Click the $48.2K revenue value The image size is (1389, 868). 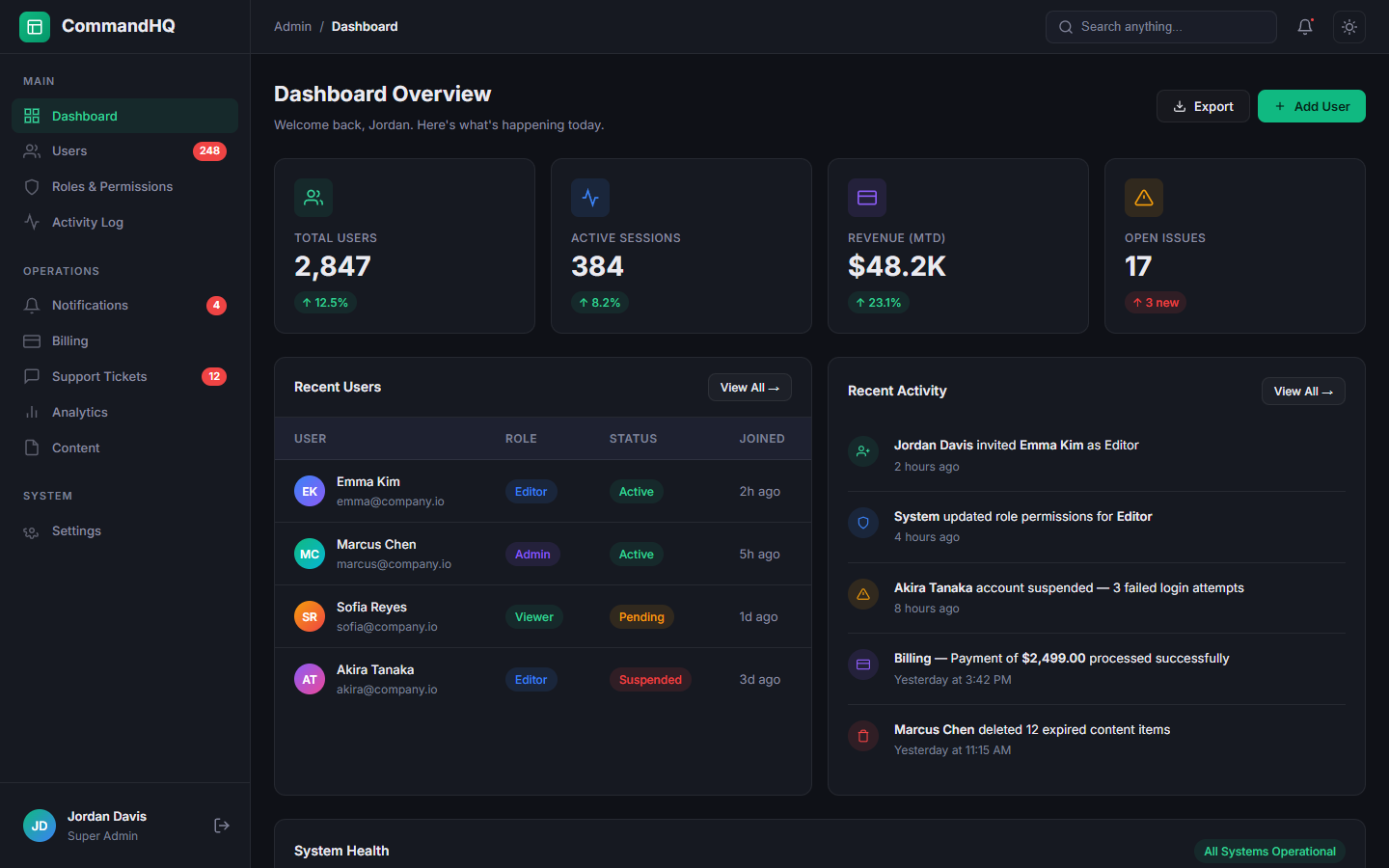[897, 266]
